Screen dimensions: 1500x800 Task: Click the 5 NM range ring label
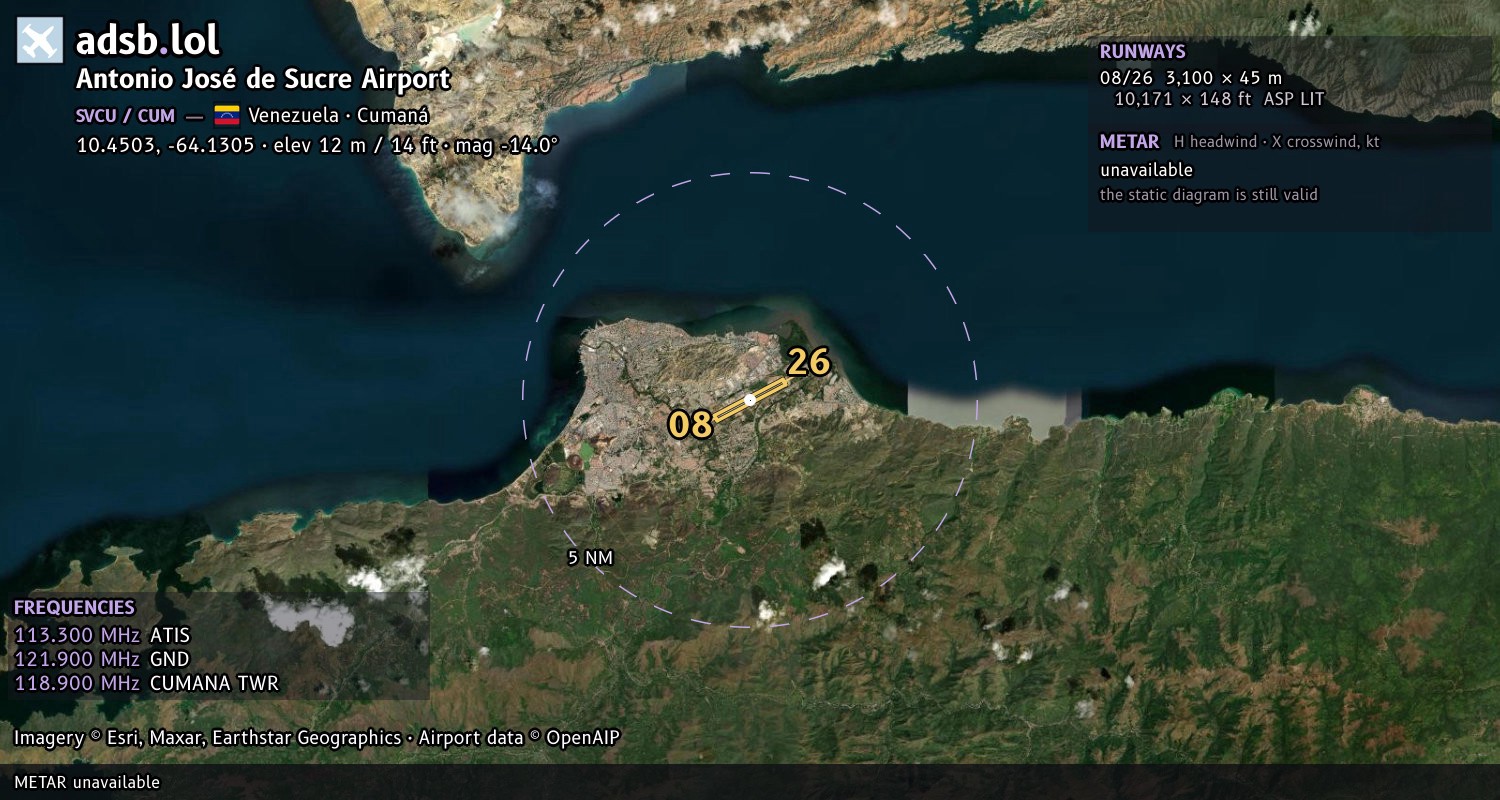pyautogui.click(x=590, y=558)
